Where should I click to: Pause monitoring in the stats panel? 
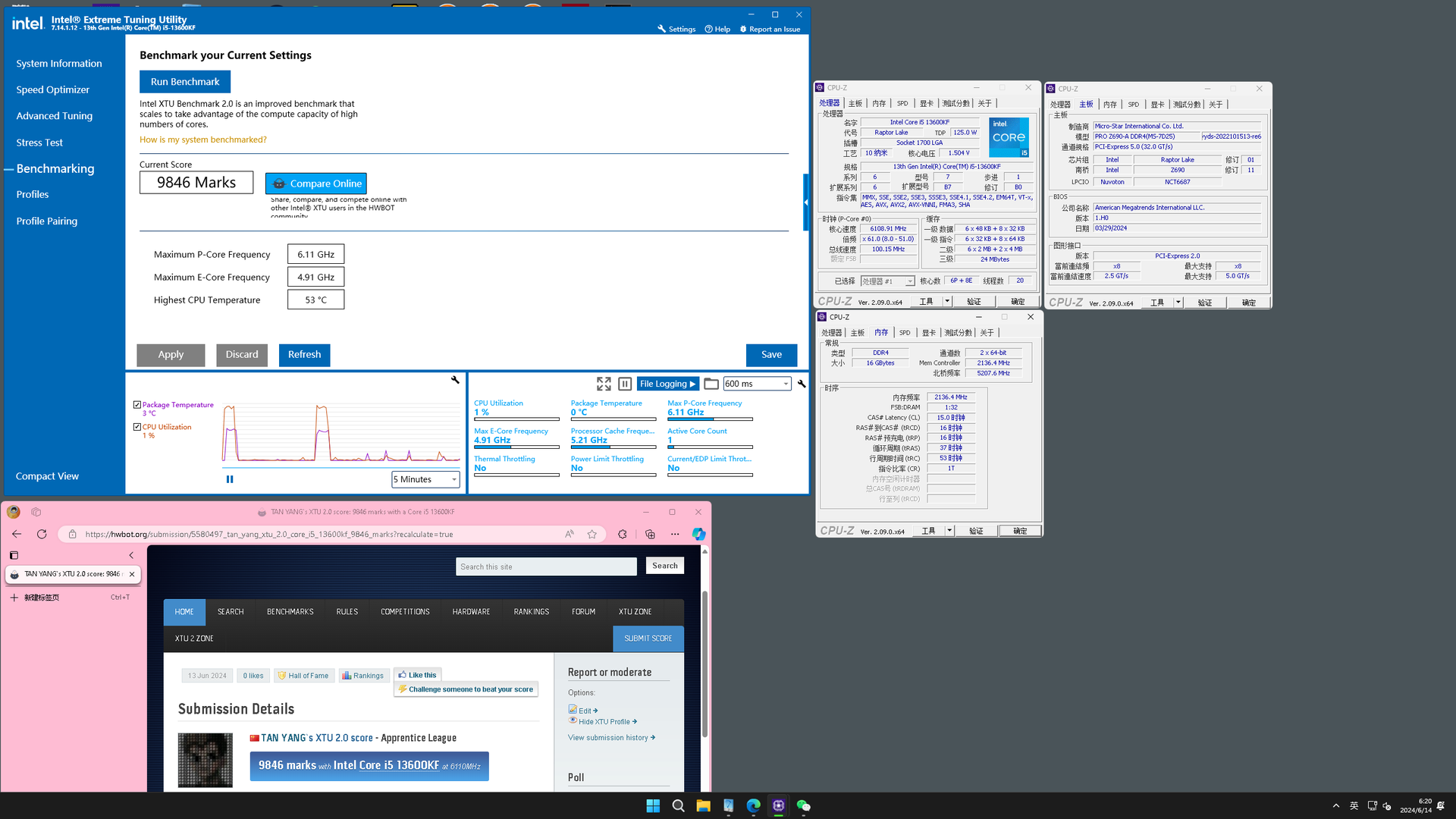(x=625, y=384)
